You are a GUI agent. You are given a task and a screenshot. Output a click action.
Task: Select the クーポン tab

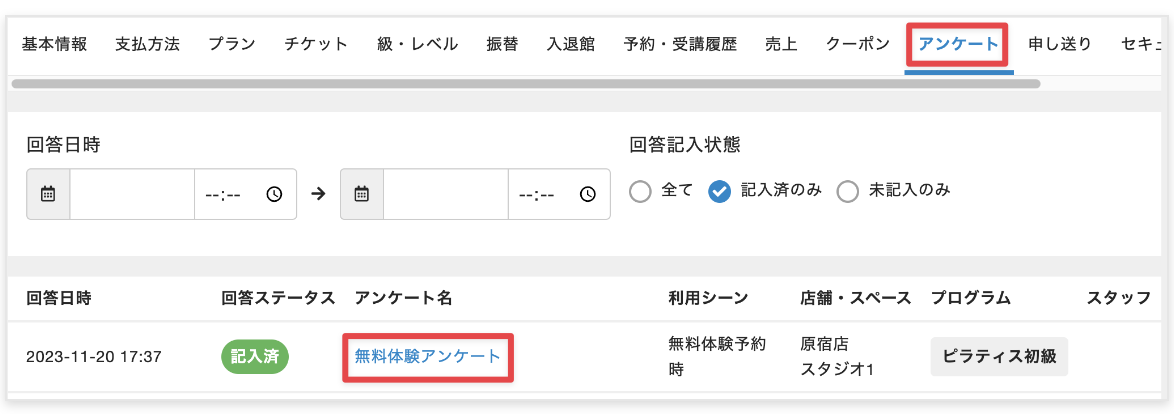(x=858, y=44)
